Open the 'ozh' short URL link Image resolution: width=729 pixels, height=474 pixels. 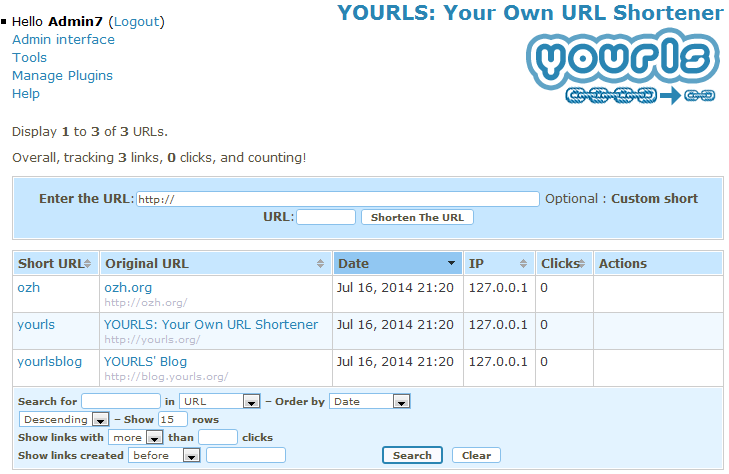28,288
